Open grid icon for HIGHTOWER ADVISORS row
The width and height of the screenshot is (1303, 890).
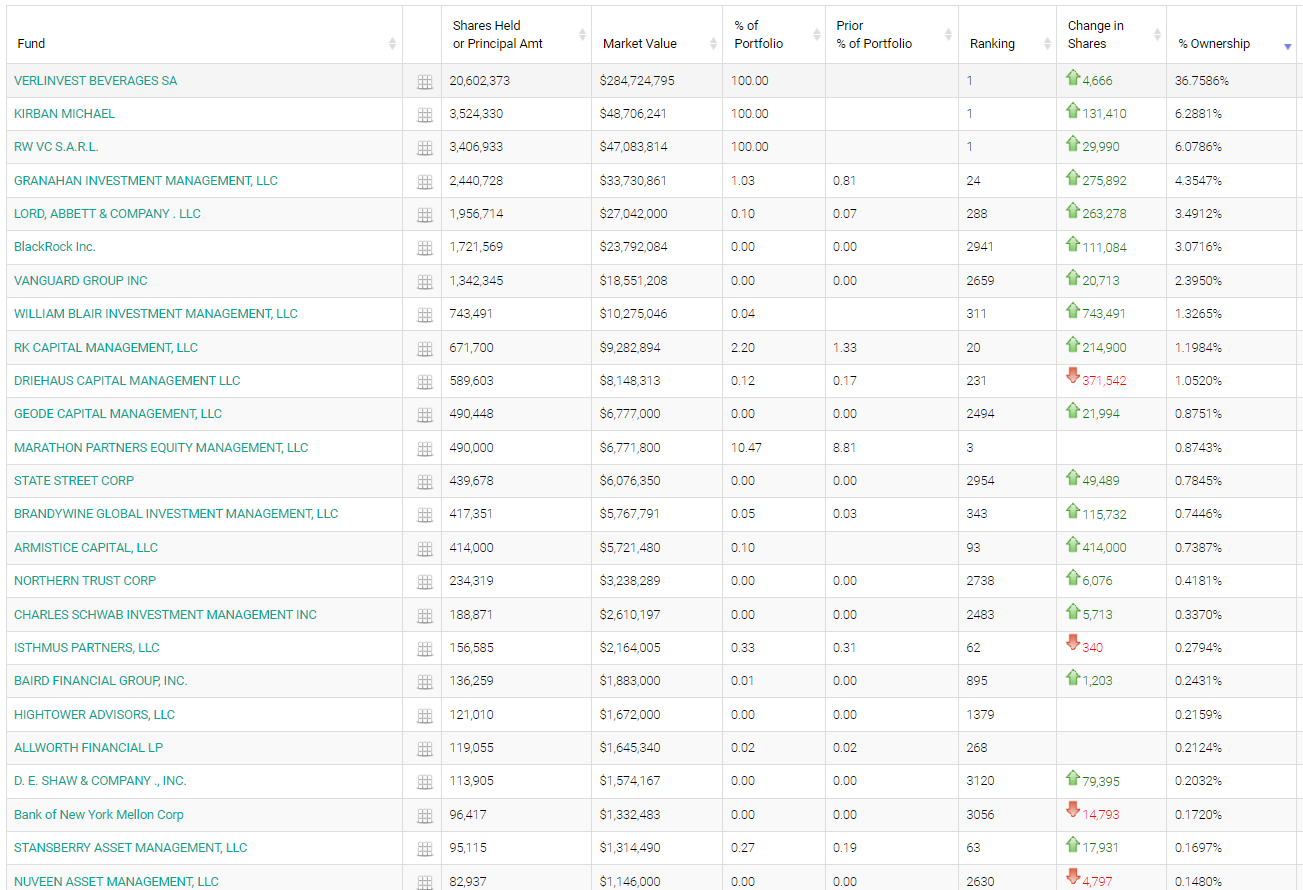424,716
